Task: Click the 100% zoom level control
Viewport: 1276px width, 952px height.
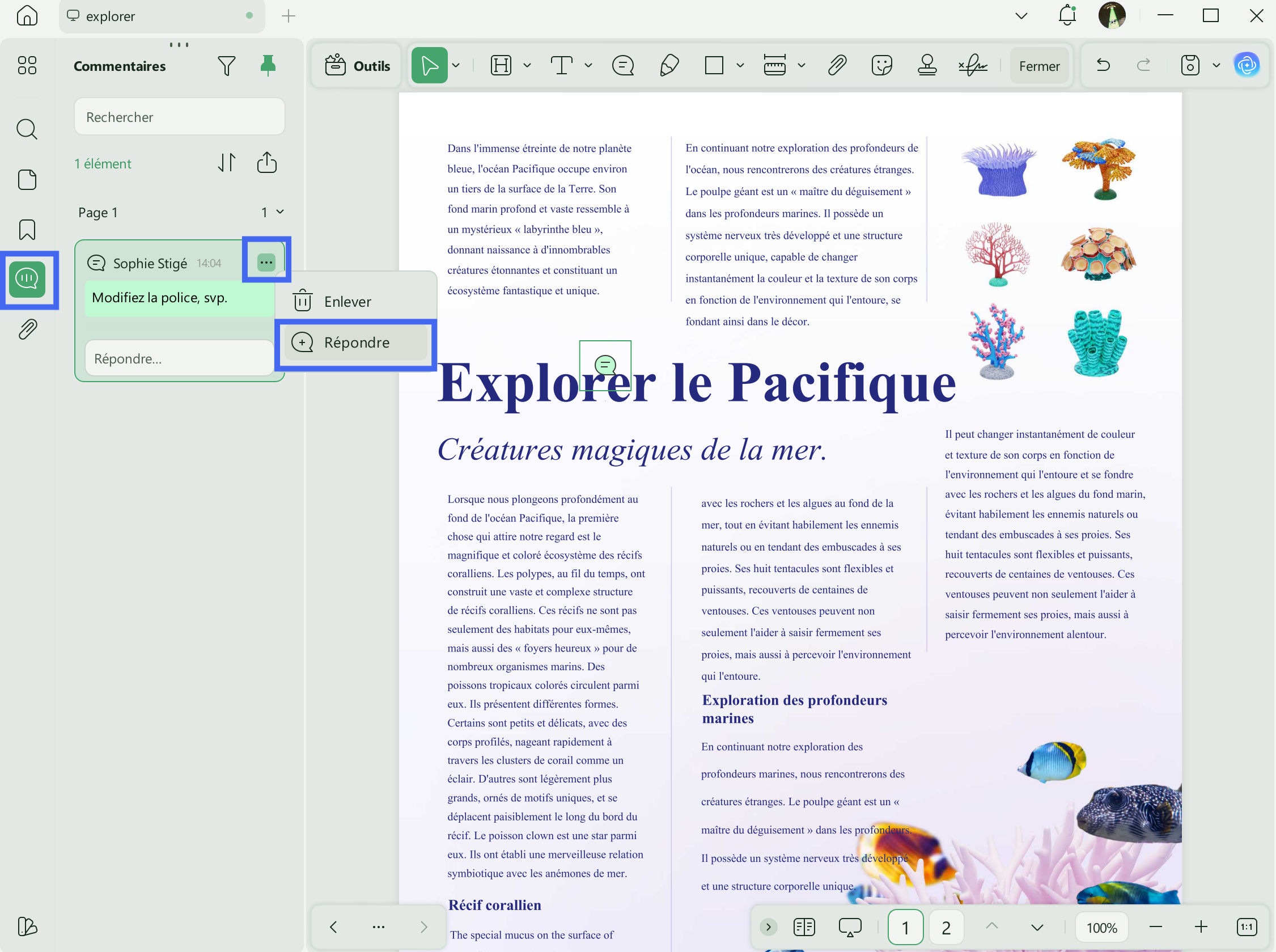Action: (x=1101, y=926)
